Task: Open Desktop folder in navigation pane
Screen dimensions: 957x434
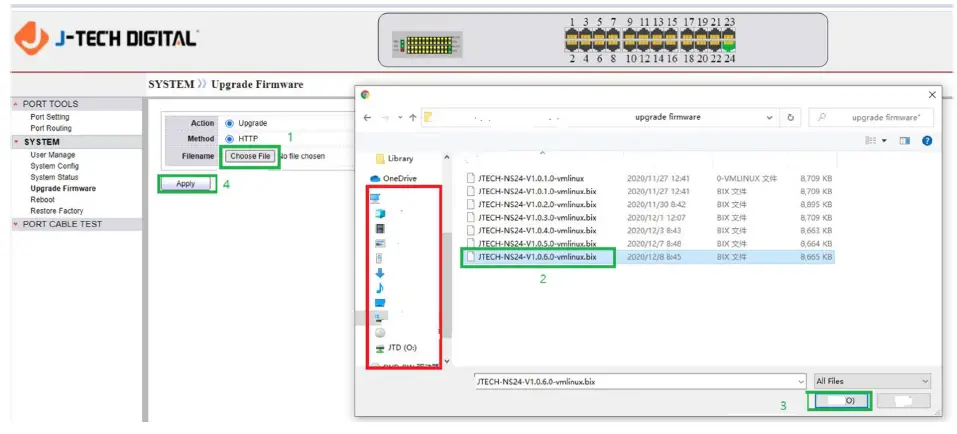Action: pos(380,303)
